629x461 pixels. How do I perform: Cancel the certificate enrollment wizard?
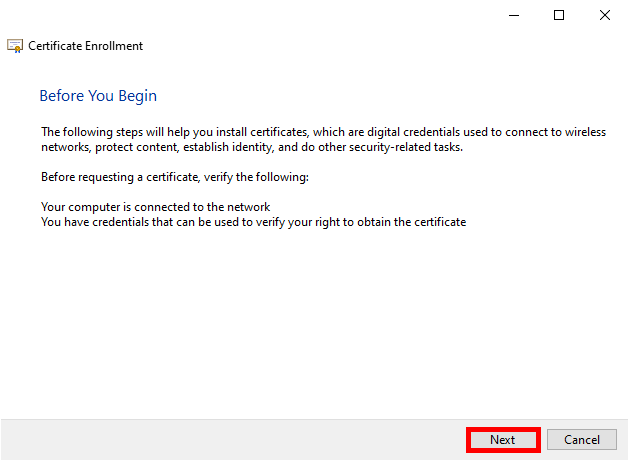581,440
